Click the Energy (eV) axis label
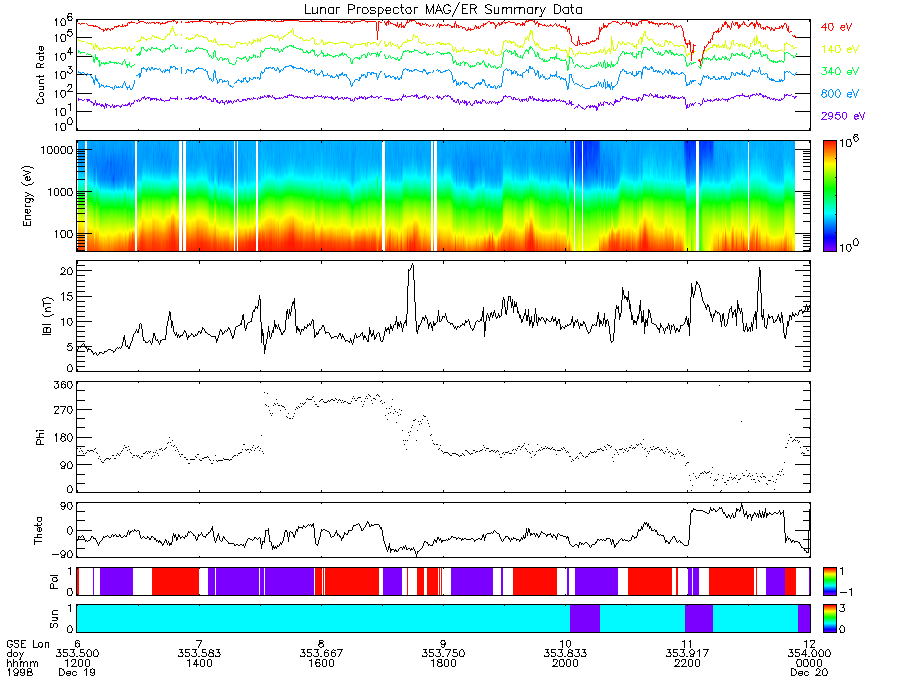 coord(28,196)
